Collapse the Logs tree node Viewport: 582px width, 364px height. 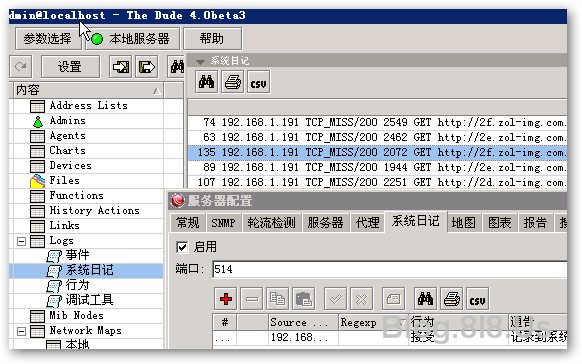(22, 241)
